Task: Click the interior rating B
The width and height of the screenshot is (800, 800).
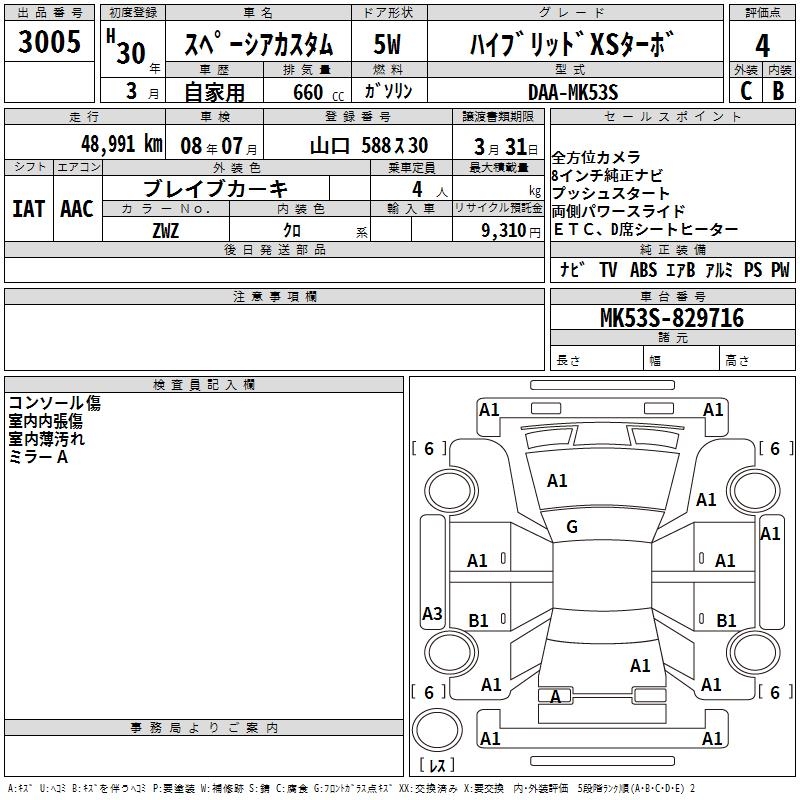Action: (x=778, y=91)
